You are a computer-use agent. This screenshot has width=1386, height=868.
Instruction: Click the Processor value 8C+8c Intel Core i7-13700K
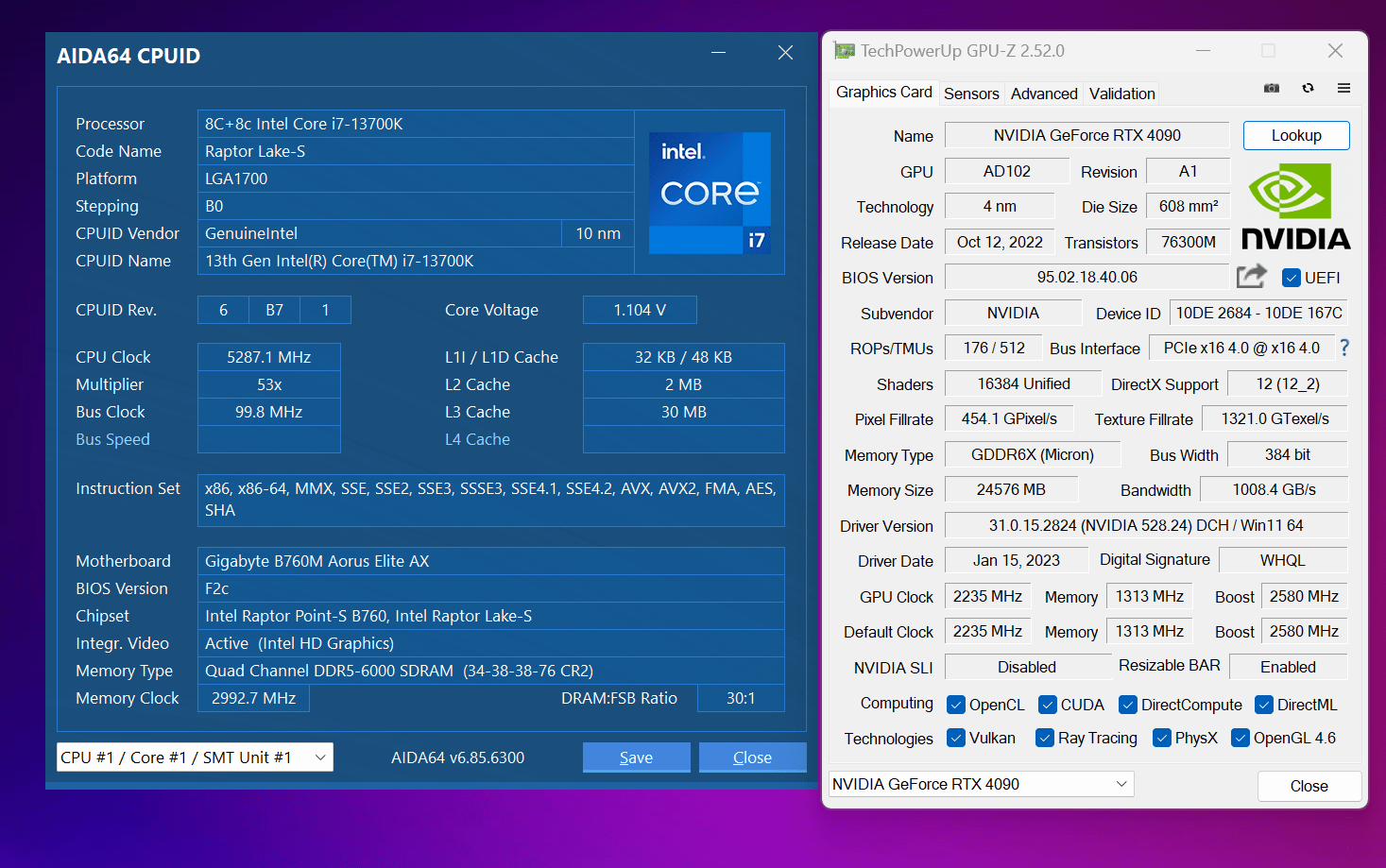(x=416, y=124)
